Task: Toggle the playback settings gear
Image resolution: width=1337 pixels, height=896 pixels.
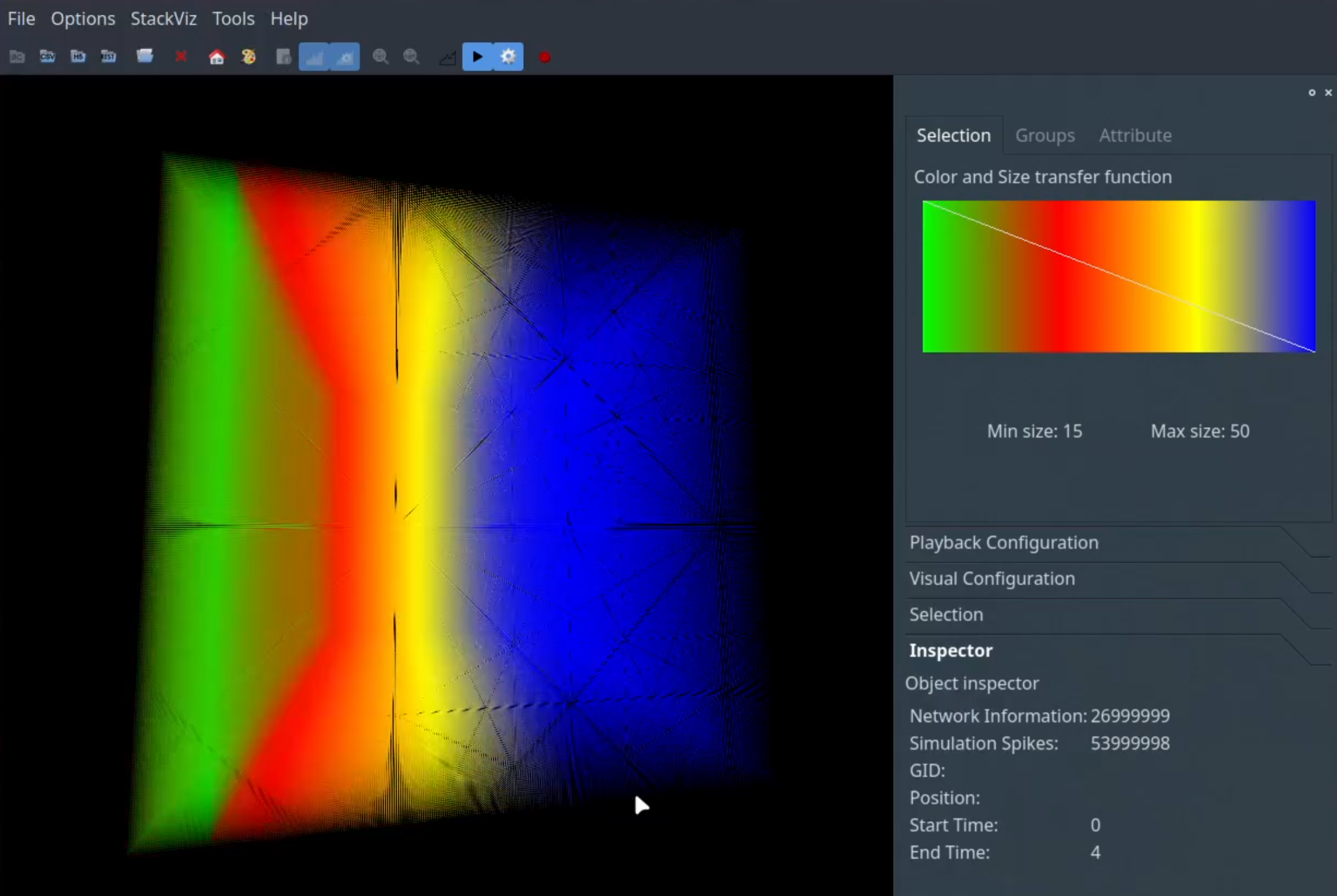Action: 508,56
